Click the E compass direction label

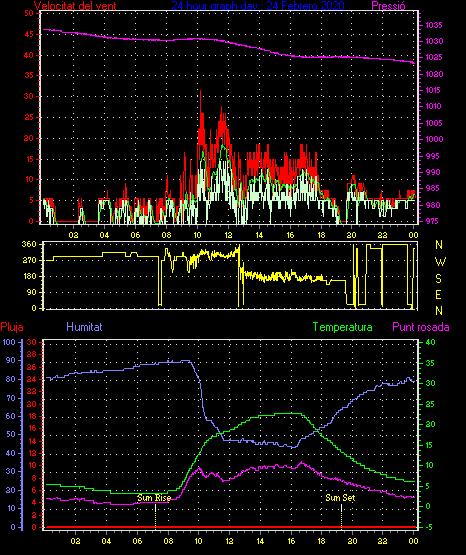(438, 294)
